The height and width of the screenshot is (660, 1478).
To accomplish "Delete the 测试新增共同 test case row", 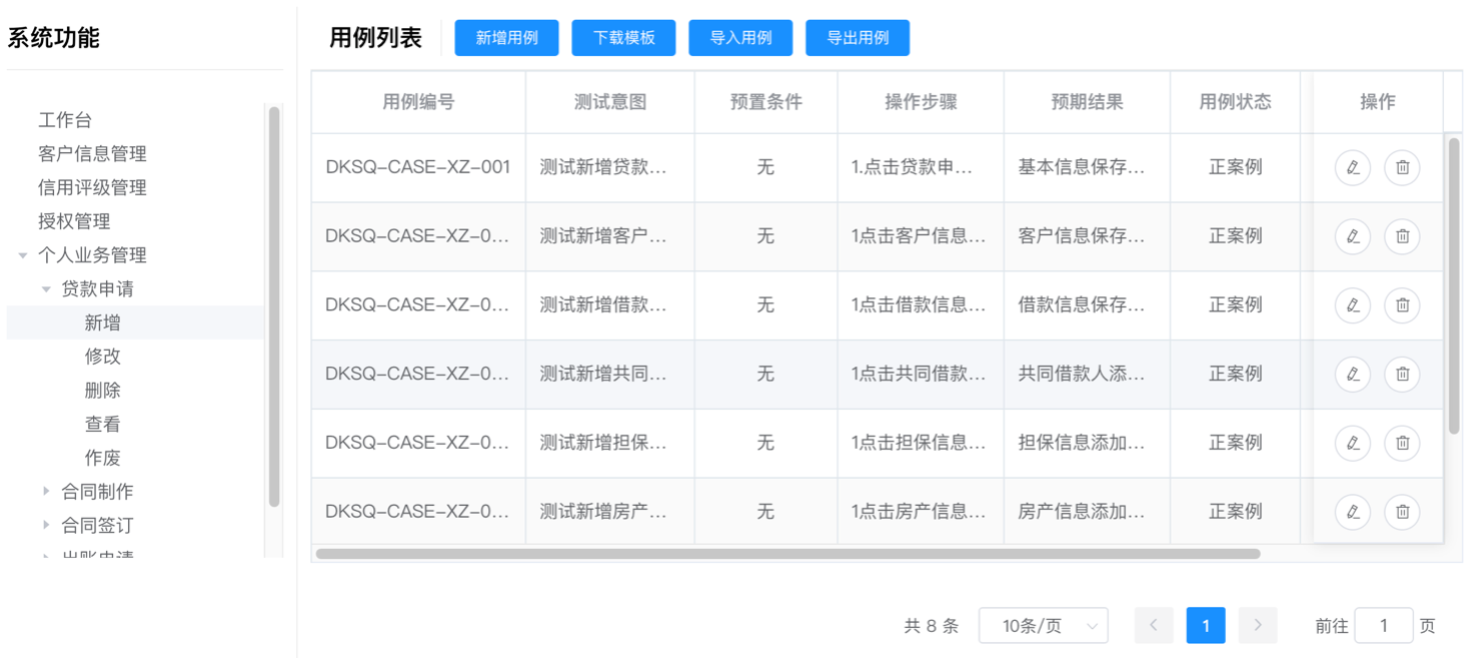I will pyautogui.click(x=1402, y=374).
